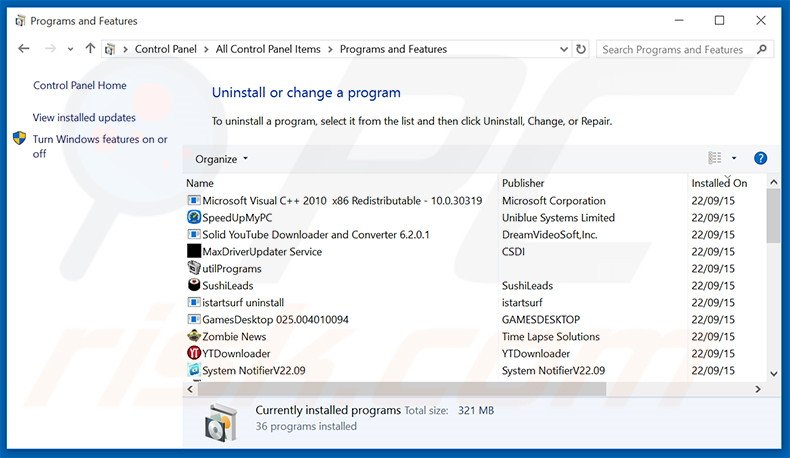Click the Control Panel breadcrumb
790x458 pixels.
(166, 49)
